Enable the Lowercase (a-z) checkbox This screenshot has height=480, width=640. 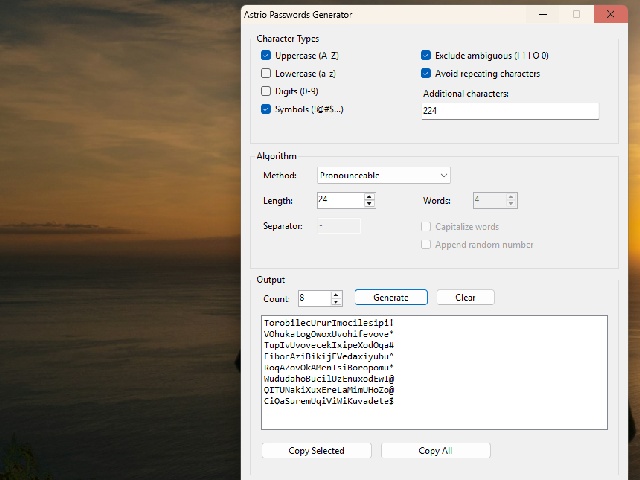[266, 73]
